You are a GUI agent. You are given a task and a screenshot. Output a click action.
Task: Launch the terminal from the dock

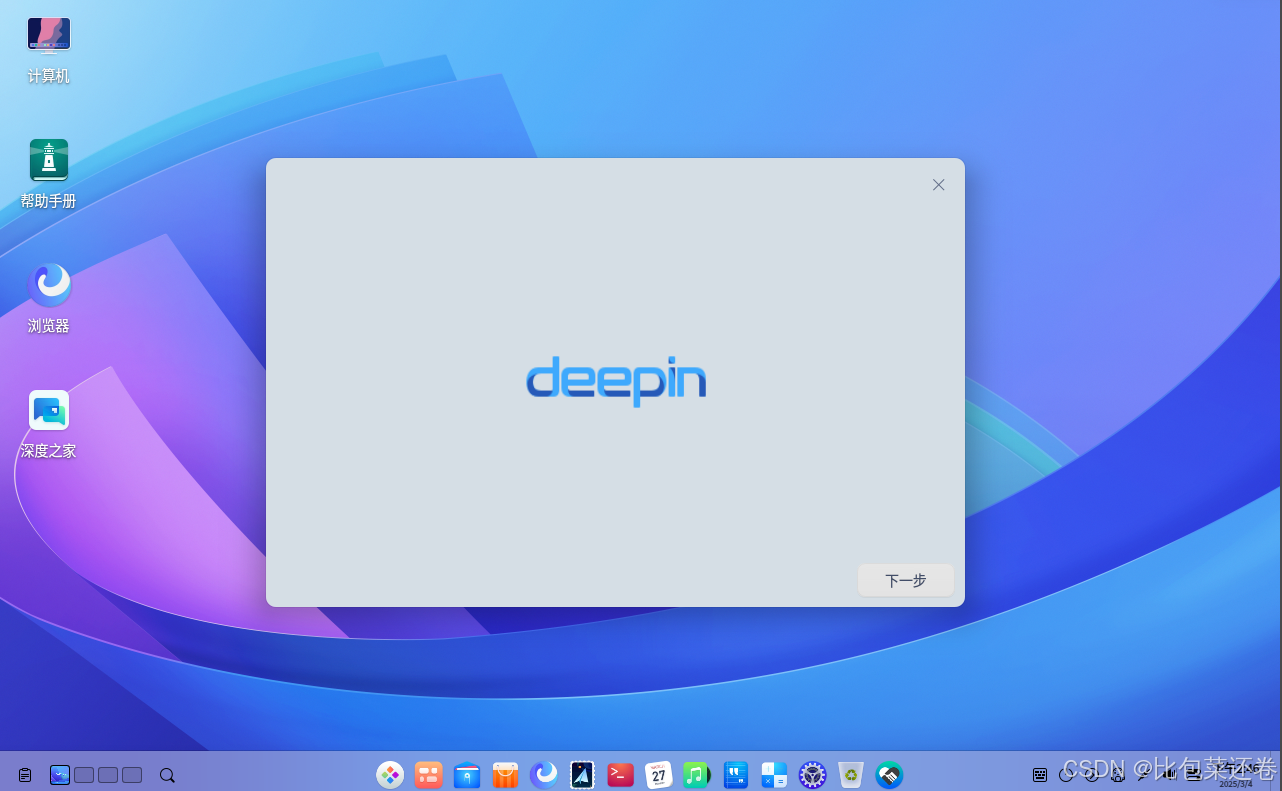point(621,774)
